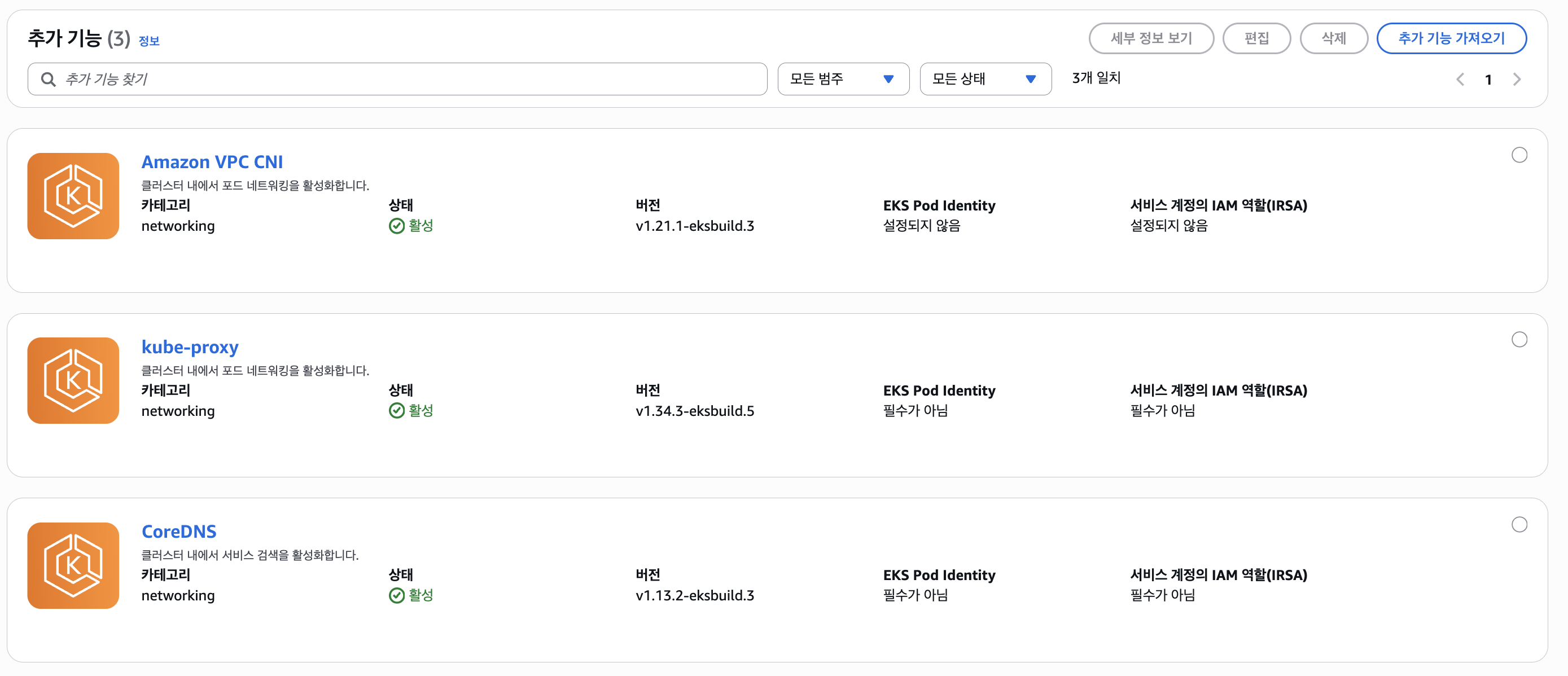Go to the previous page arrow
The width and height of the screenshot is (1568, 676).
1460,79
